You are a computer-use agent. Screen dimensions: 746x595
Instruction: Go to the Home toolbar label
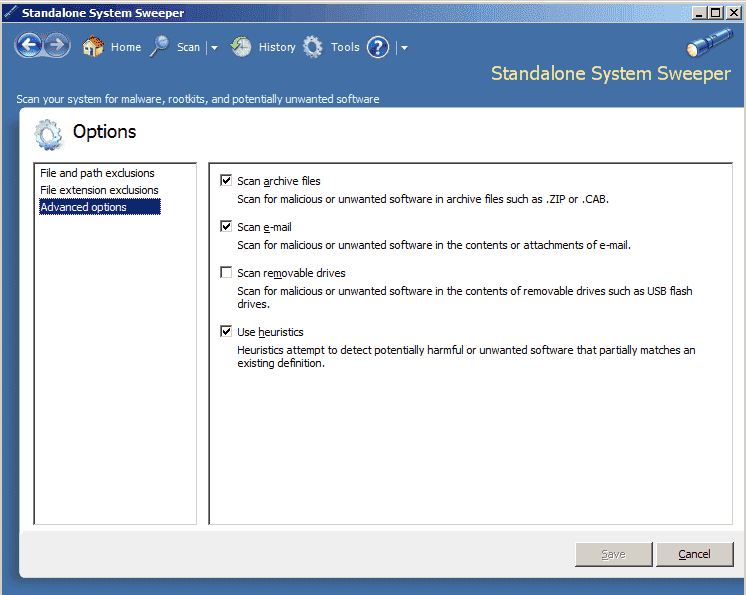(x=126, y=47)
